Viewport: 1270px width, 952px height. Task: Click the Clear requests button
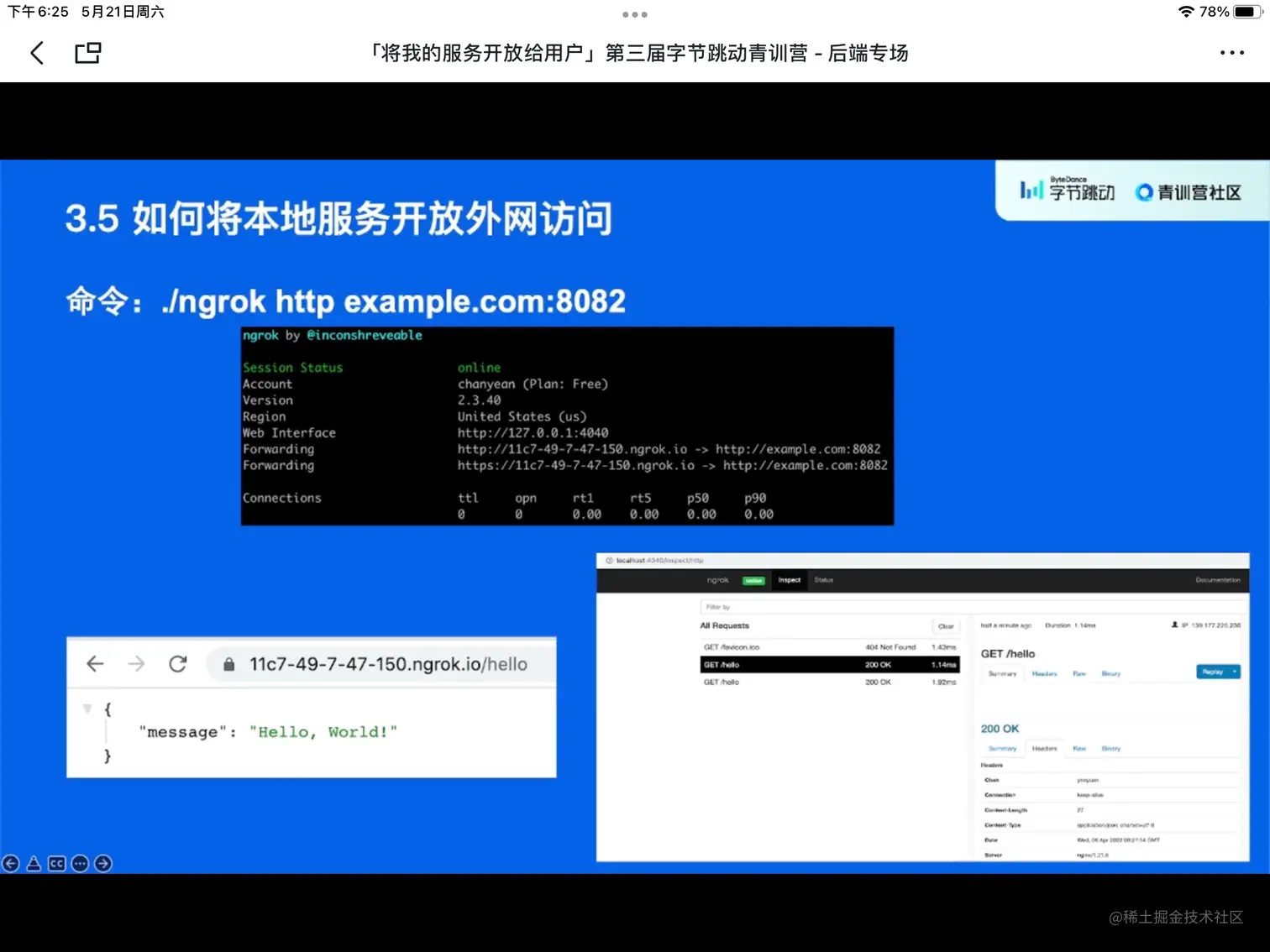[946, 626]
